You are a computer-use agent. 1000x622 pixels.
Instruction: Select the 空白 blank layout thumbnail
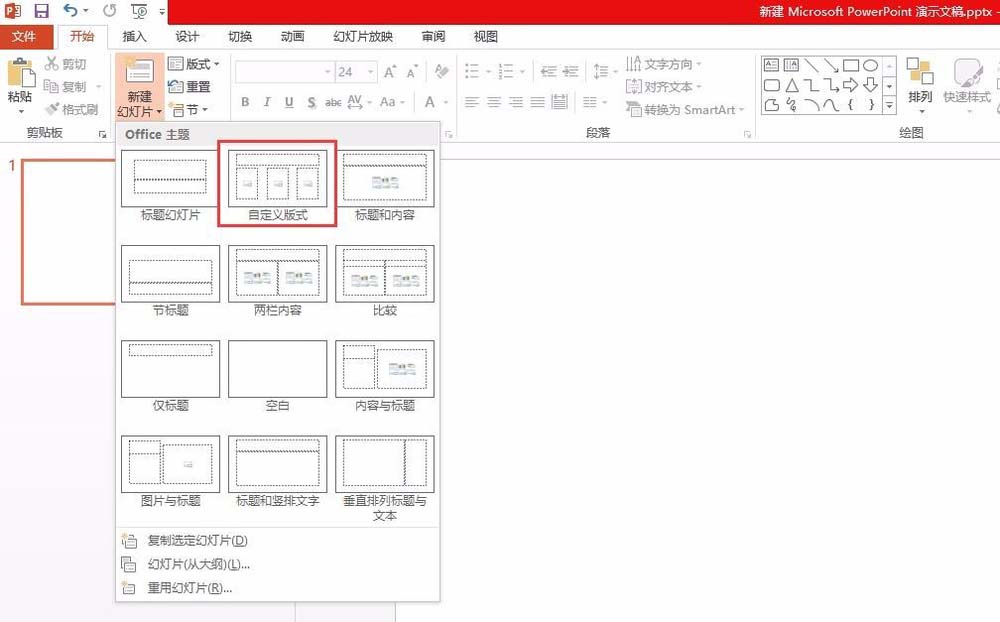(277, 369)
